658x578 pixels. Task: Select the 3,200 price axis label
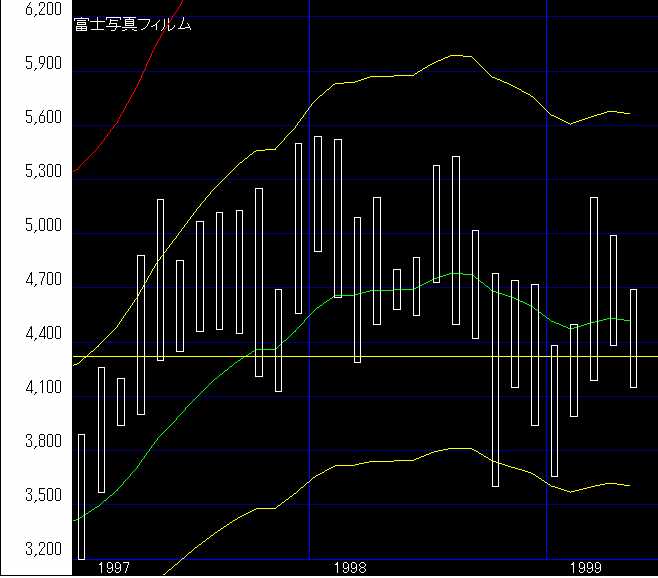coord(42,550)
